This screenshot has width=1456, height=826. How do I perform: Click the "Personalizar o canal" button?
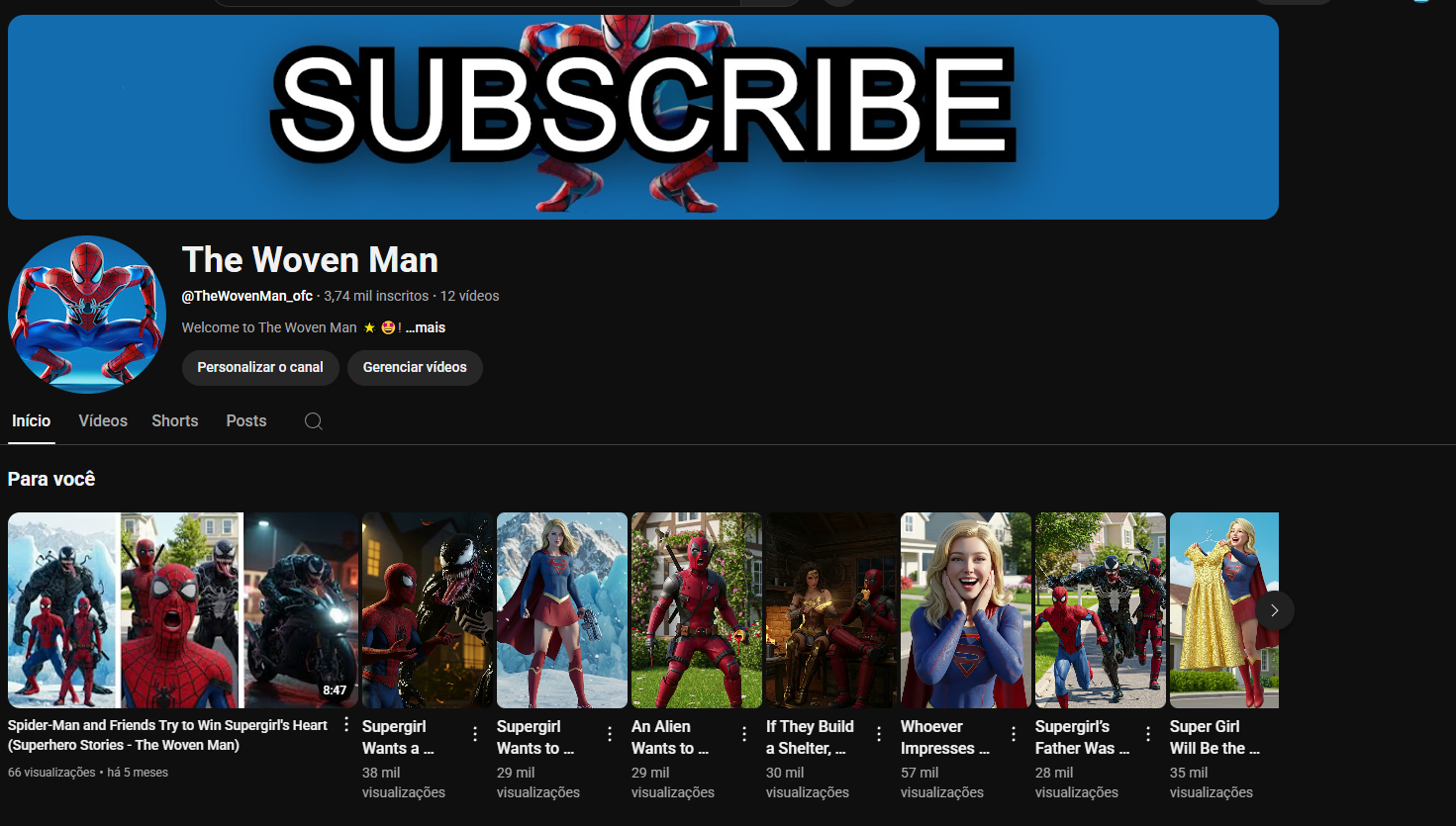pos(260,367)
